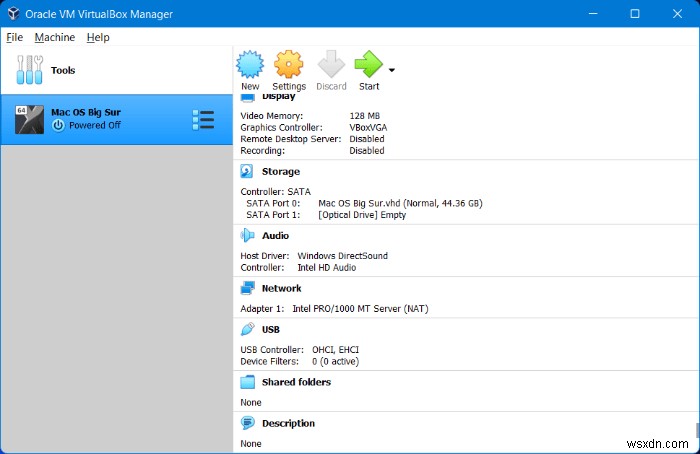Click the power state icon beside Powered Off
The width and height of the screenshot is (700, 454).
coord(58,125)
